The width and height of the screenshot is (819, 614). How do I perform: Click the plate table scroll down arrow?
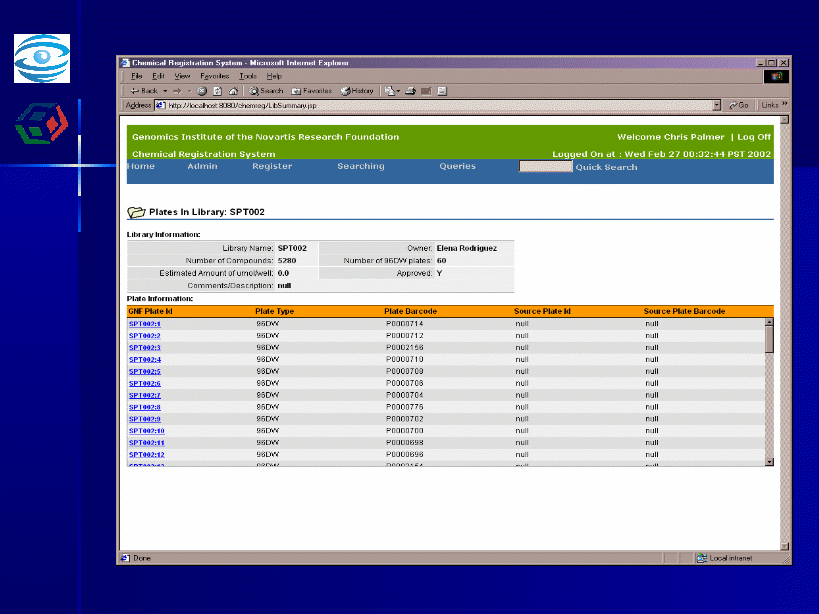tap(769, 461)
